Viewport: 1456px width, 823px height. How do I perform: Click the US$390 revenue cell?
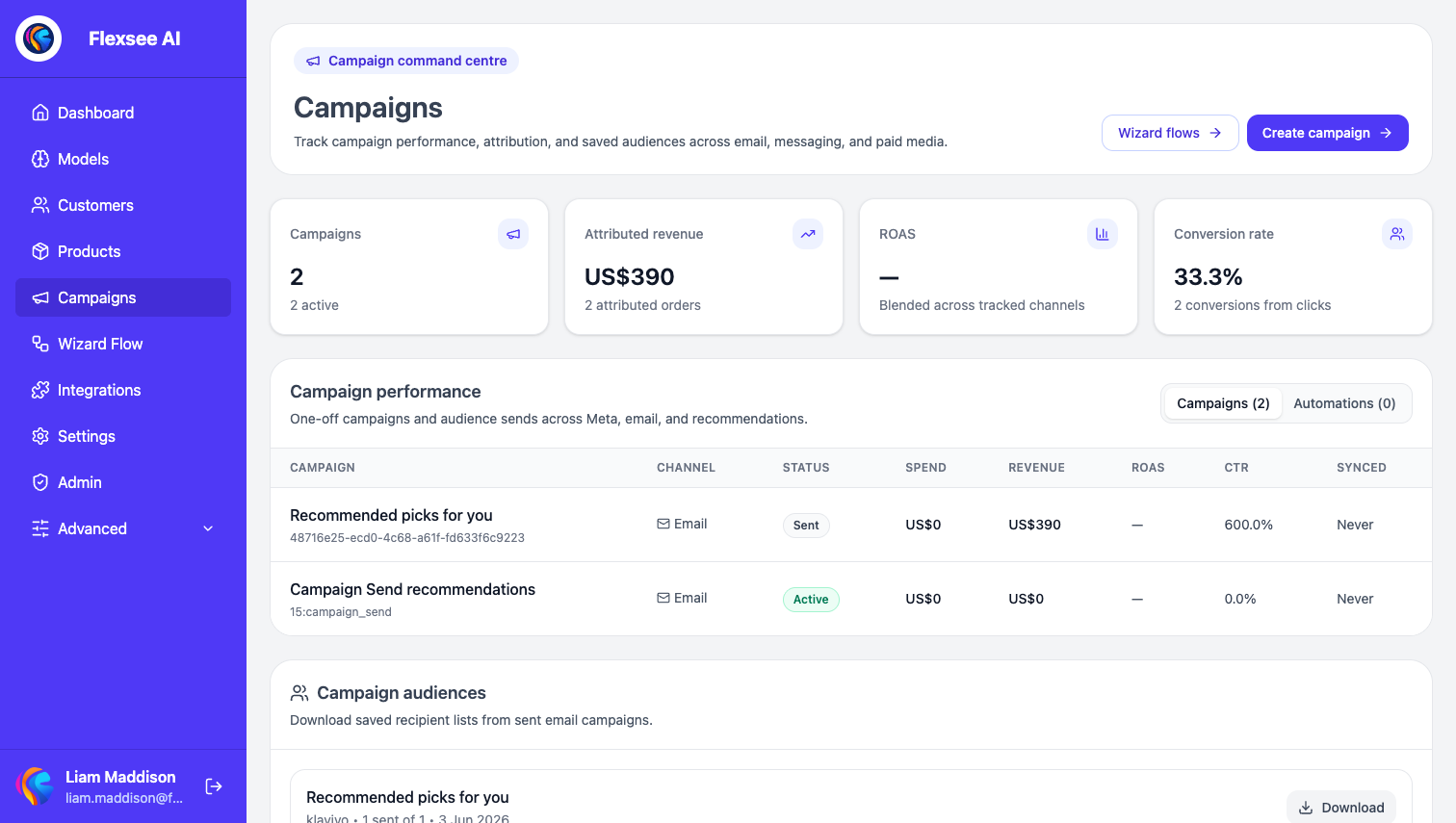tap(1034, 525)
